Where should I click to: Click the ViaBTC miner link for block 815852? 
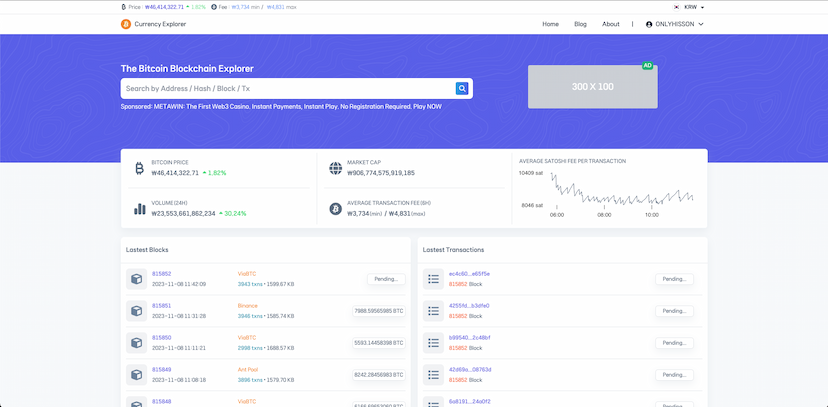tap(247, 274)
